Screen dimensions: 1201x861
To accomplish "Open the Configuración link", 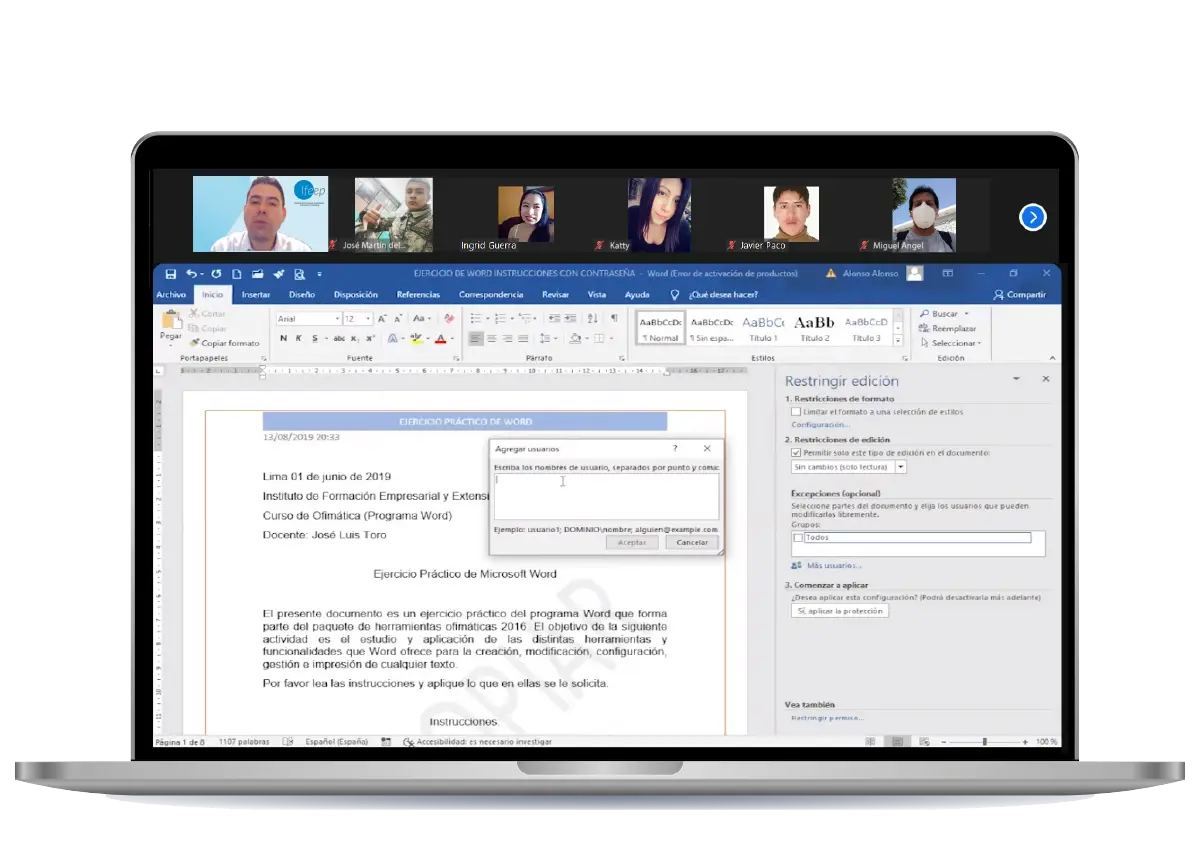I will [821, 425].
